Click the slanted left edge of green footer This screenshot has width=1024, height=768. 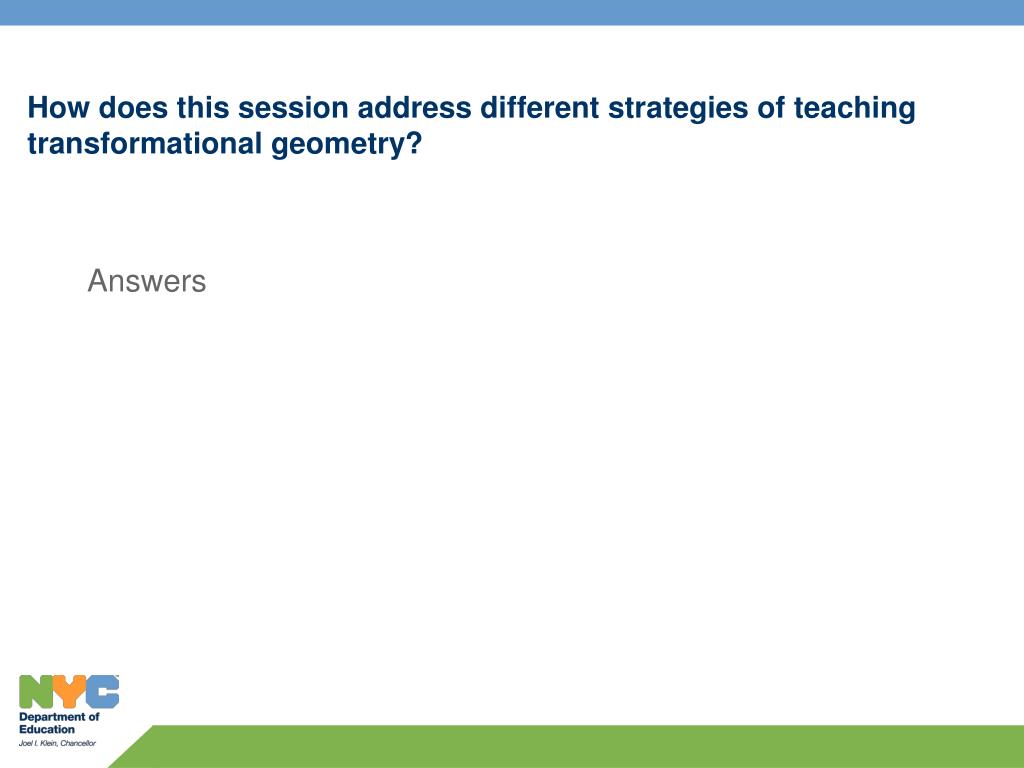pos(131,746)
